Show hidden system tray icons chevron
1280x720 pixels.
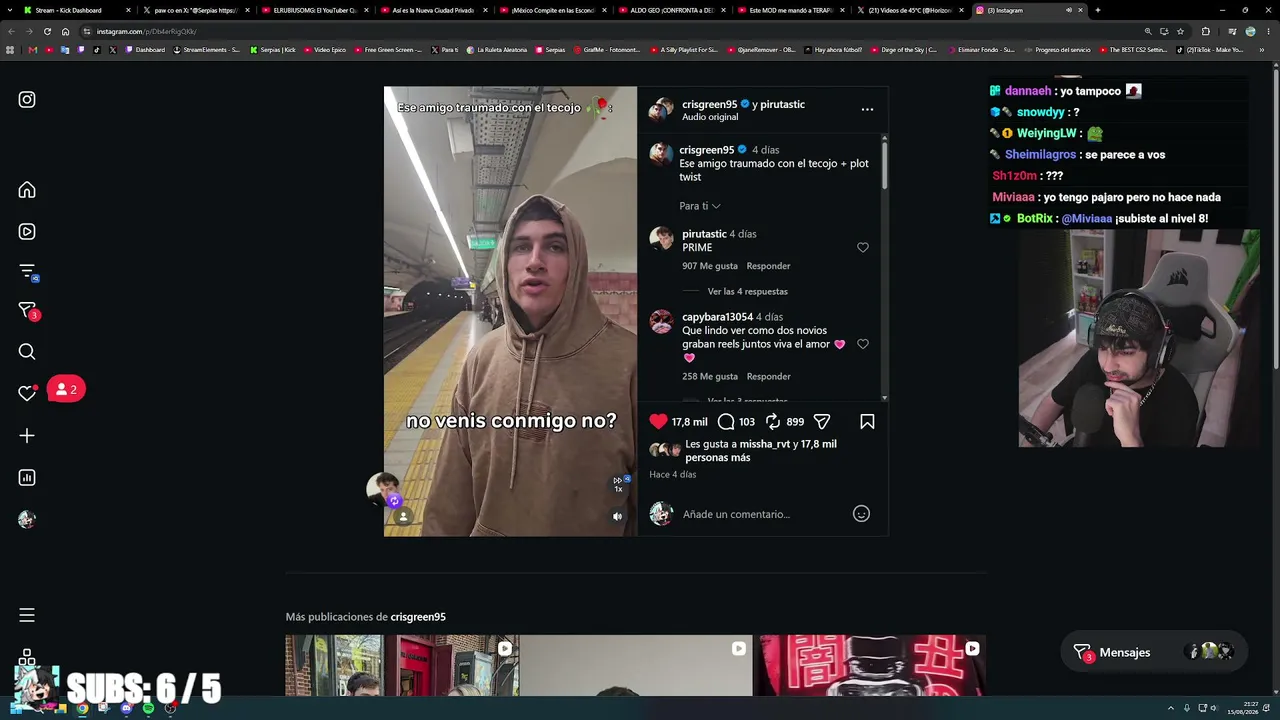pyautogui.click(x=1171, y=708)
